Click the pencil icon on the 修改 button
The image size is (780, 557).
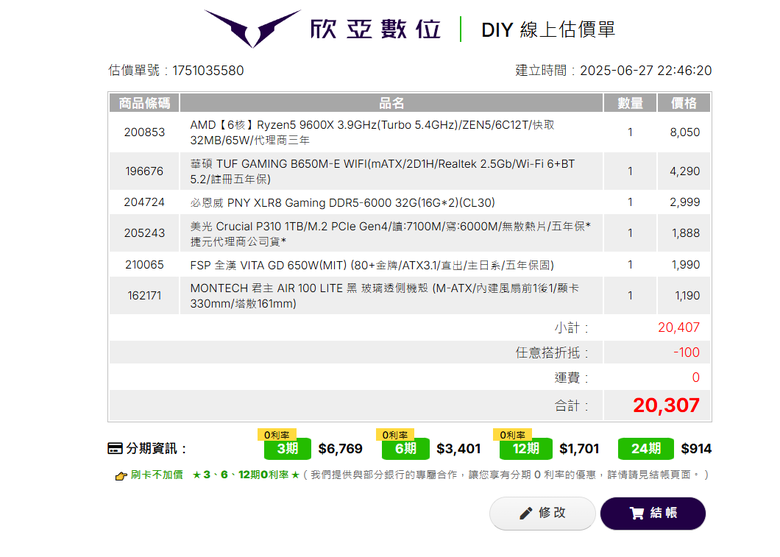[x=525, y=513]
